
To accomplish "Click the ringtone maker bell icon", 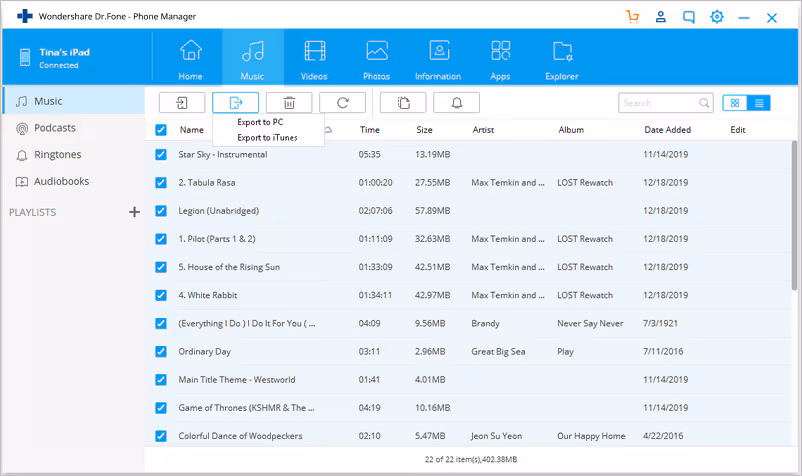I will click(x=456, y=103).
